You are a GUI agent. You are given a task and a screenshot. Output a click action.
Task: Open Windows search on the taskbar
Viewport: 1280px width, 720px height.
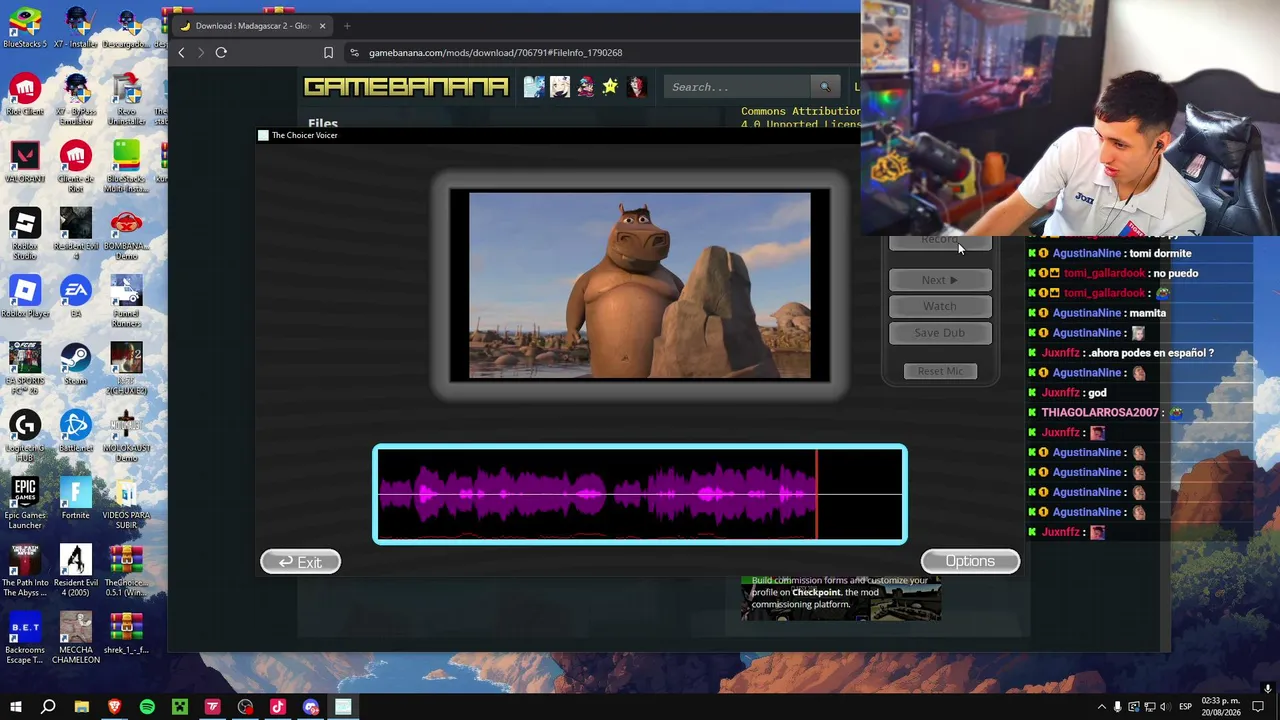48,707
